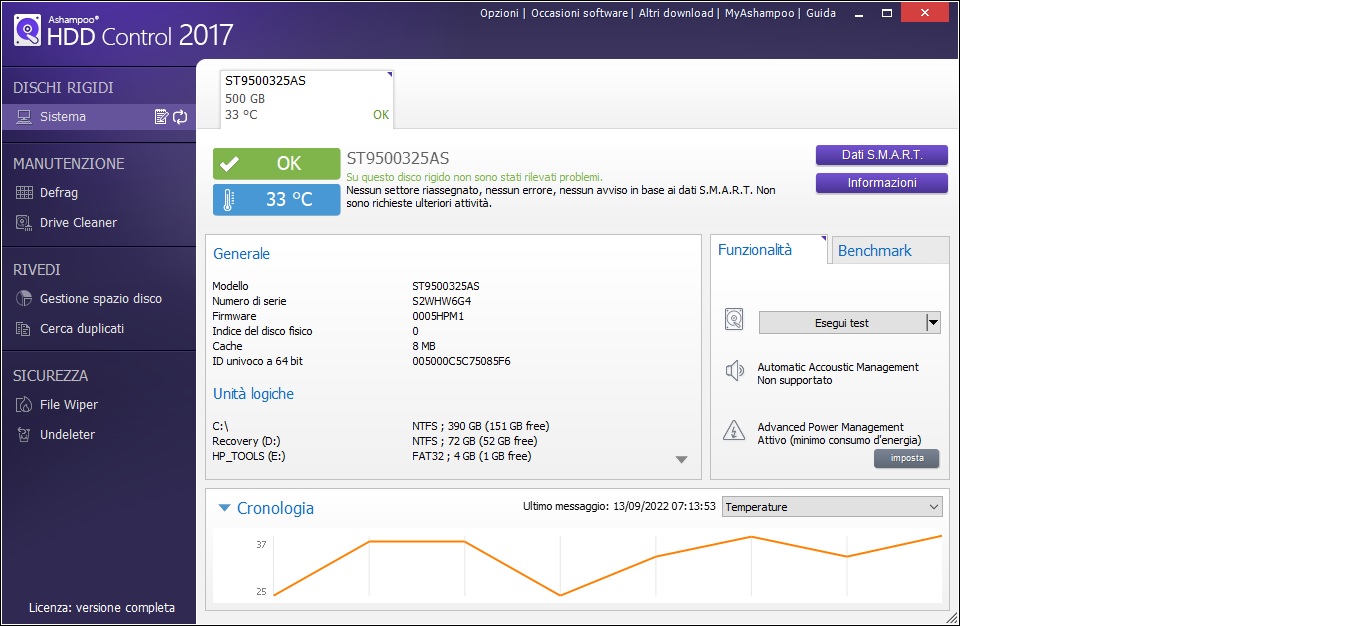Open Altri download link
1366x626 pixels.
[676, 13]
